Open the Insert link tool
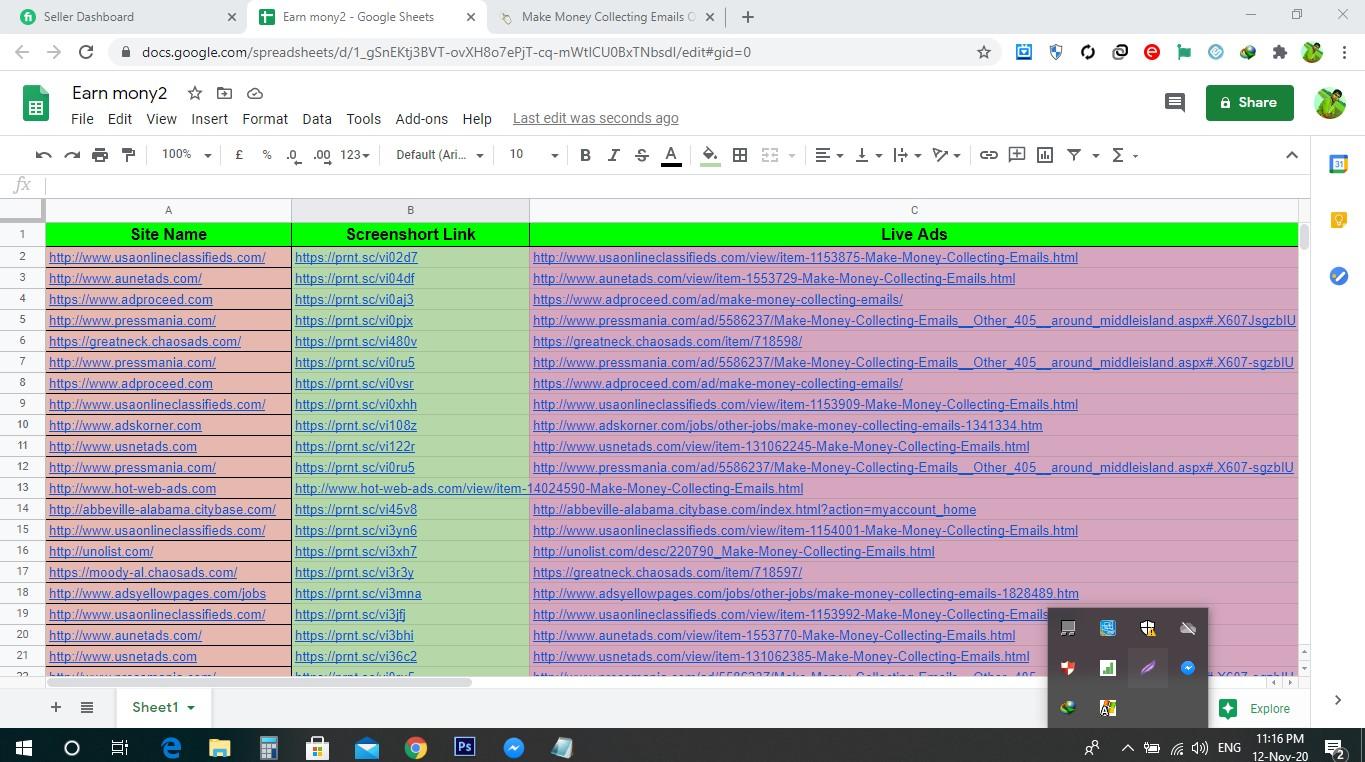1365x762 pixels. point(988,155)
